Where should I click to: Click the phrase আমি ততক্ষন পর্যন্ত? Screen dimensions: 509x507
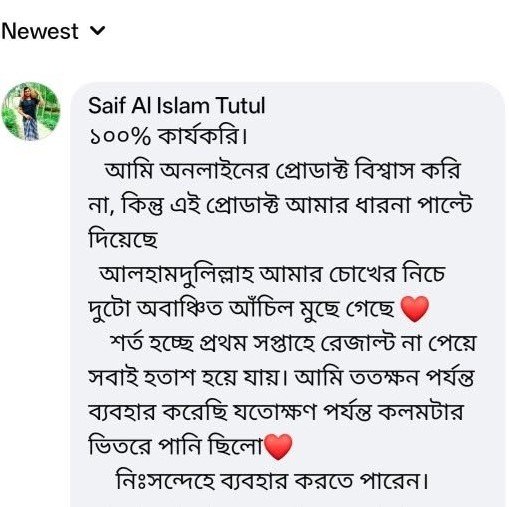point(384,378)
